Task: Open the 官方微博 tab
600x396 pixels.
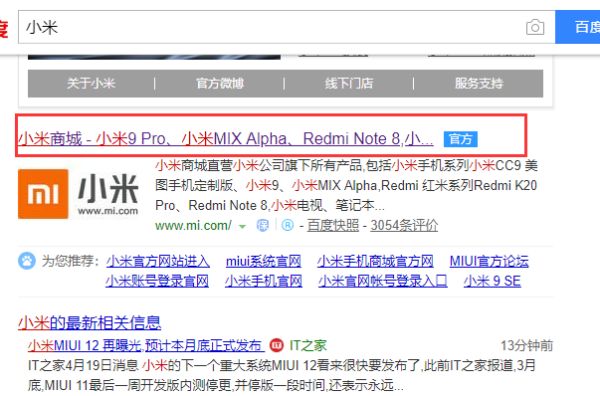Action: 220,83
